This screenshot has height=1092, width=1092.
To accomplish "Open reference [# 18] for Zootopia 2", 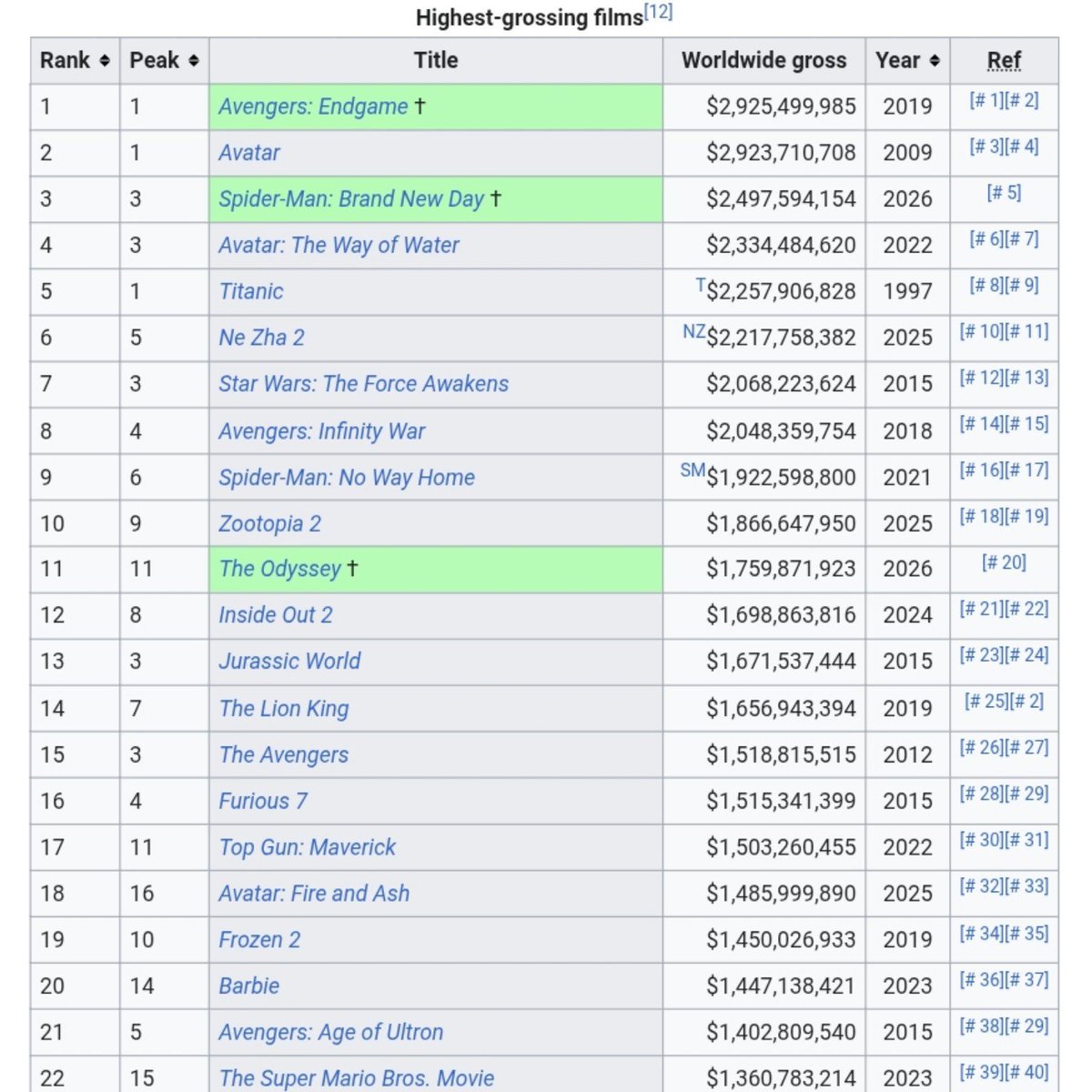I will point(982,518).
